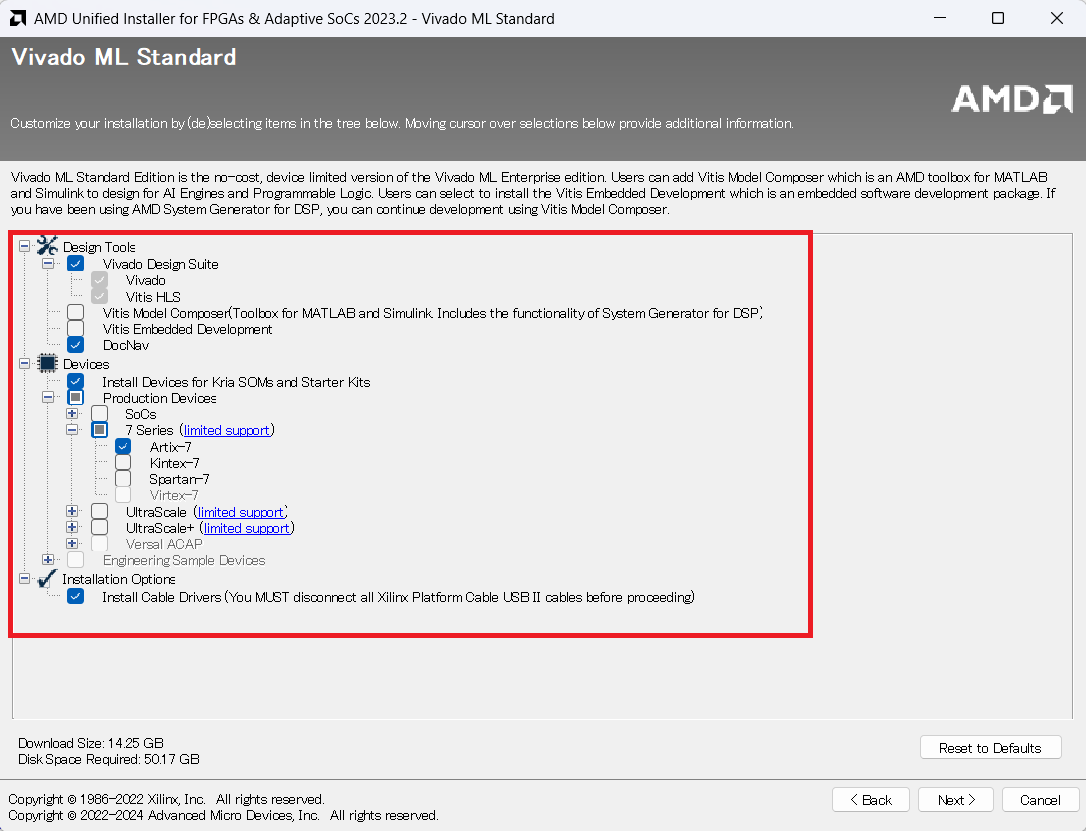Click the Devices chip icon
This screenshot has height=831, width=1086.
point(47,364)
